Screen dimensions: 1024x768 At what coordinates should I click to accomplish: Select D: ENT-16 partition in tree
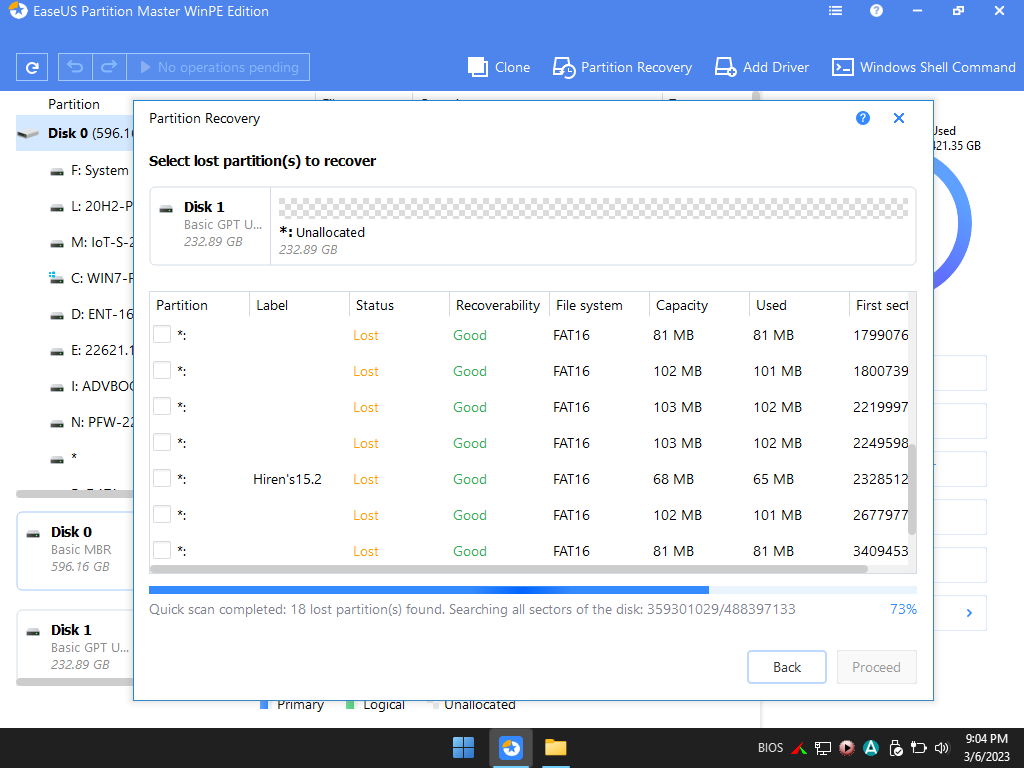(x=91, y=314)
